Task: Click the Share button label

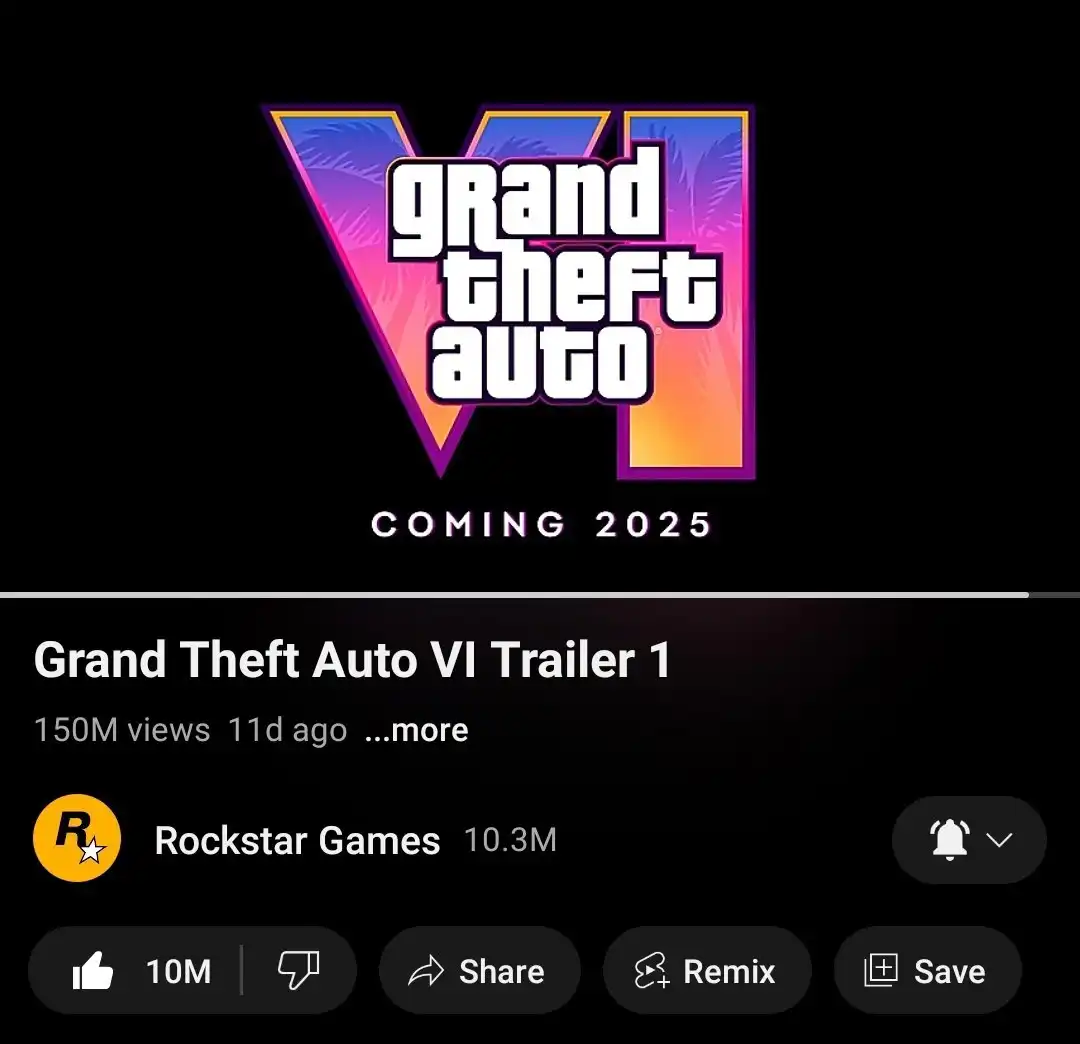Action: [x=501, y=971]
